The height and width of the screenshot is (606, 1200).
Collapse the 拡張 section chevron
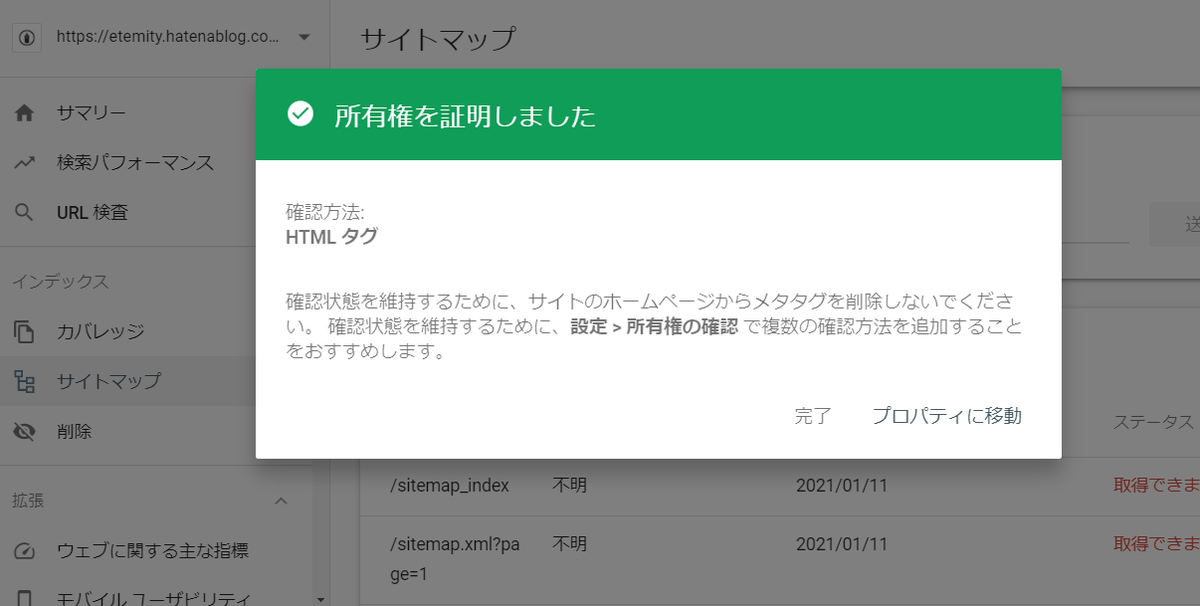click(x=281, y=500)
